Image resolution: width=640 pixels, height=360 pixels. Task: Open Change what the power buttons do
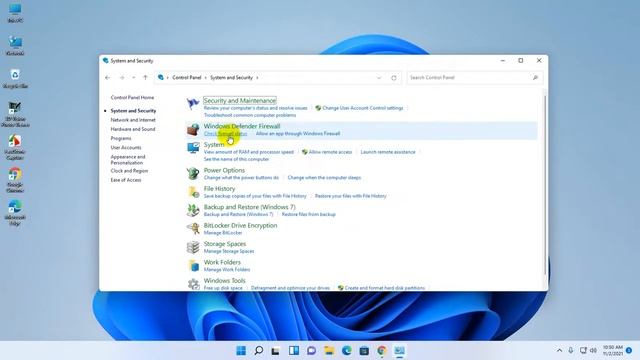pyautogui.click(x=241, y=178)
